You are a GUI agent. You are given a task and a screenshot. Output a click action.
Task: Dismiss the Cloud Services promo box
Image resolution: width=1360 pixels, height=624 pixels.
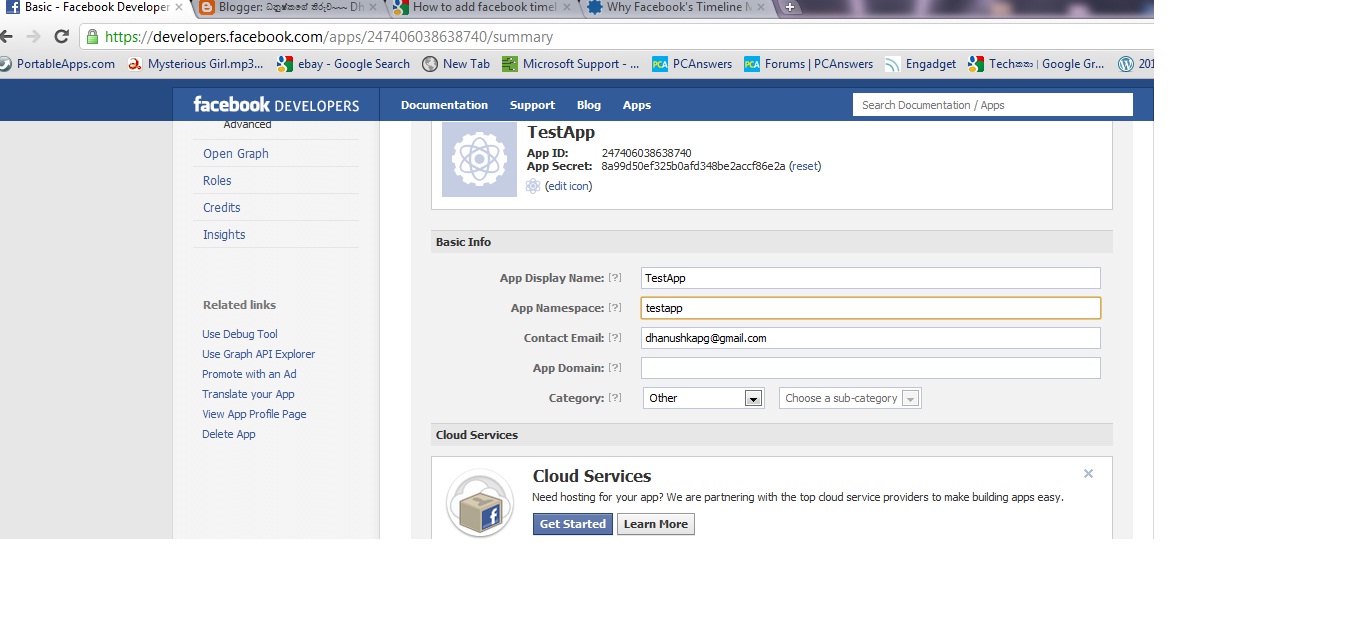1088,474
